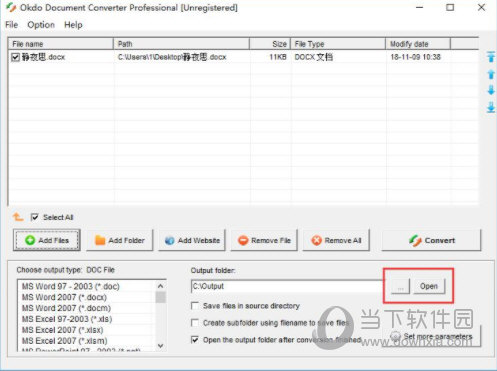Select MS Word 2007 (*.docm) output type

66,308
